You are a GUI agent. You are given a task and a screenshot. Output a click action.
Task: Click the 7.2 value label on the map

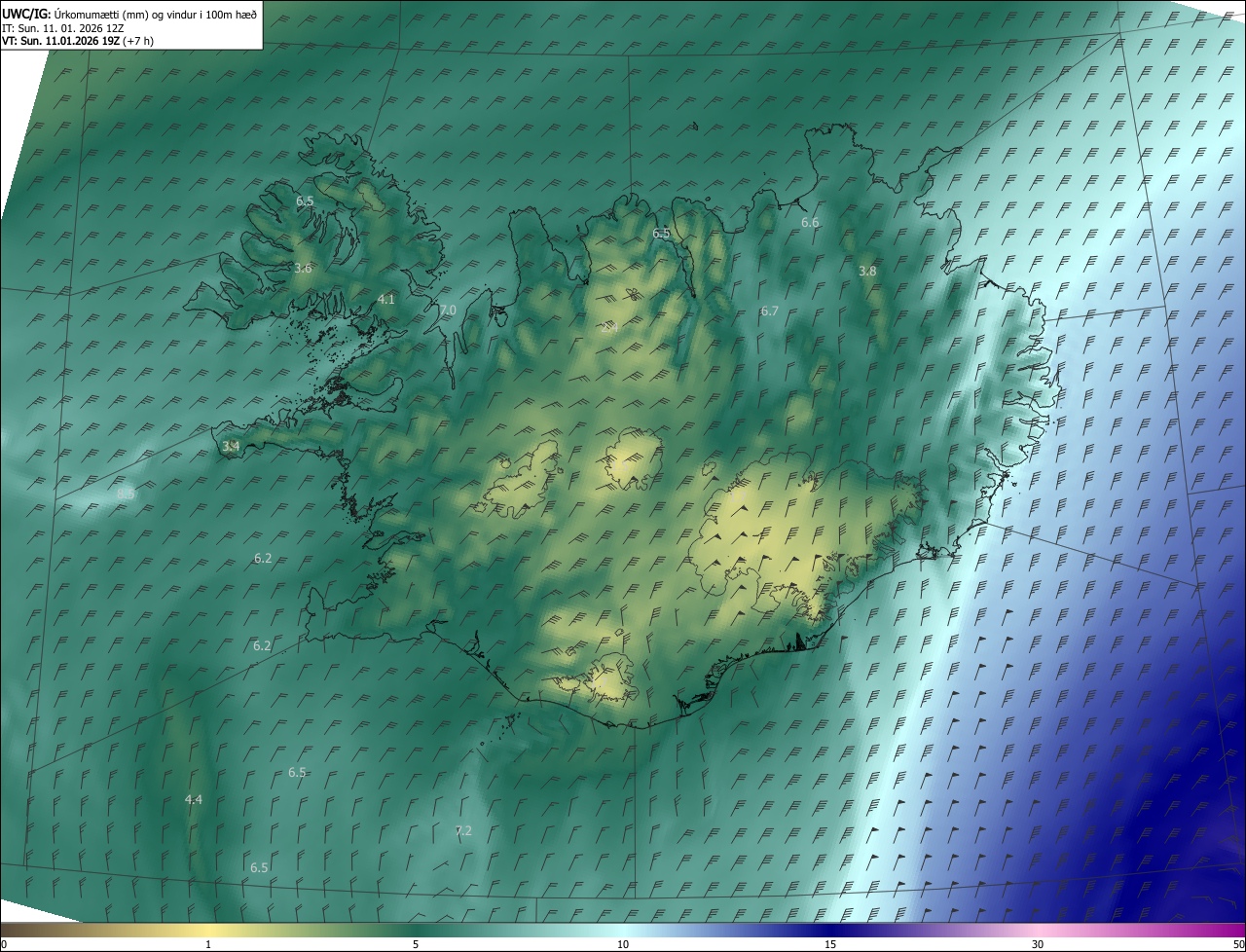coord(463,830)
